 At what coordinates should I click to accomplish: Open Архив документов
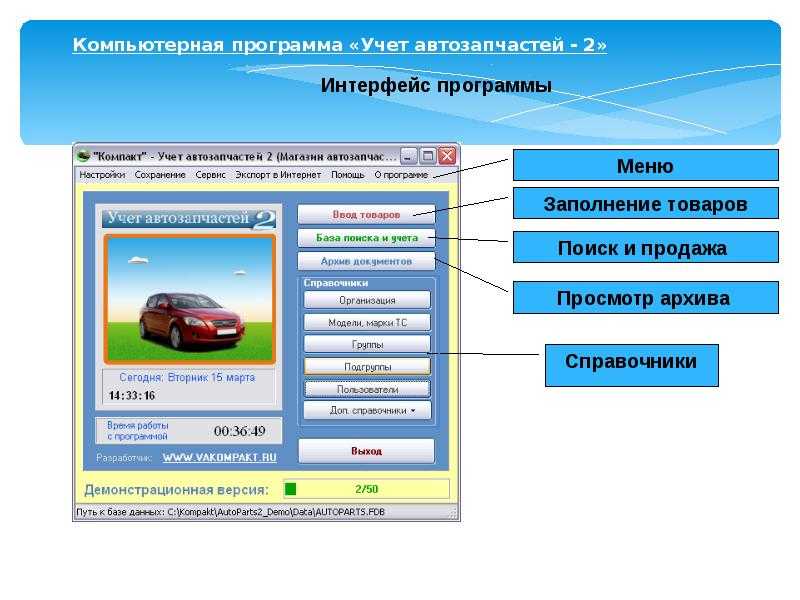366,261
